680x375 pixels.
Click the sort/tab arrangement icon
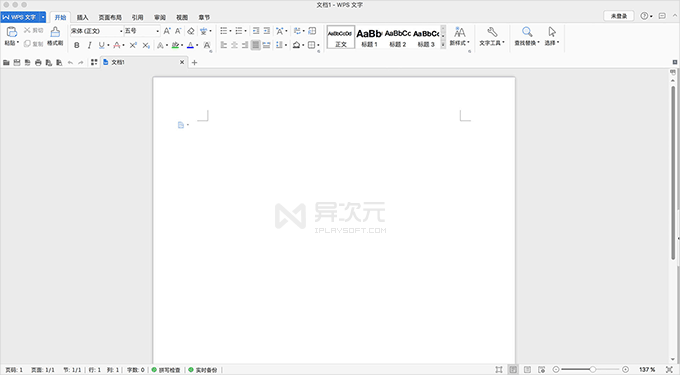click(298, 31)
